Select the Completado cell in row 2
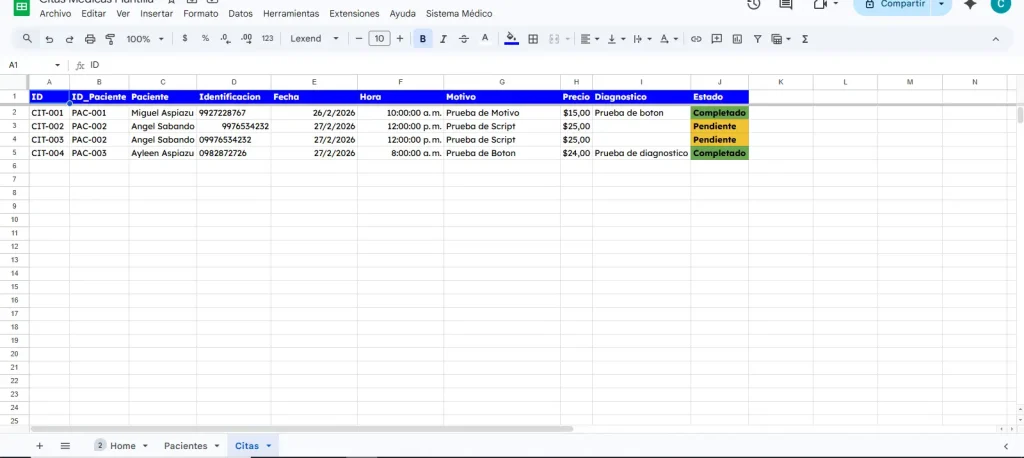The height and width of the screenshot is (458, 1024). click(720, 113)
